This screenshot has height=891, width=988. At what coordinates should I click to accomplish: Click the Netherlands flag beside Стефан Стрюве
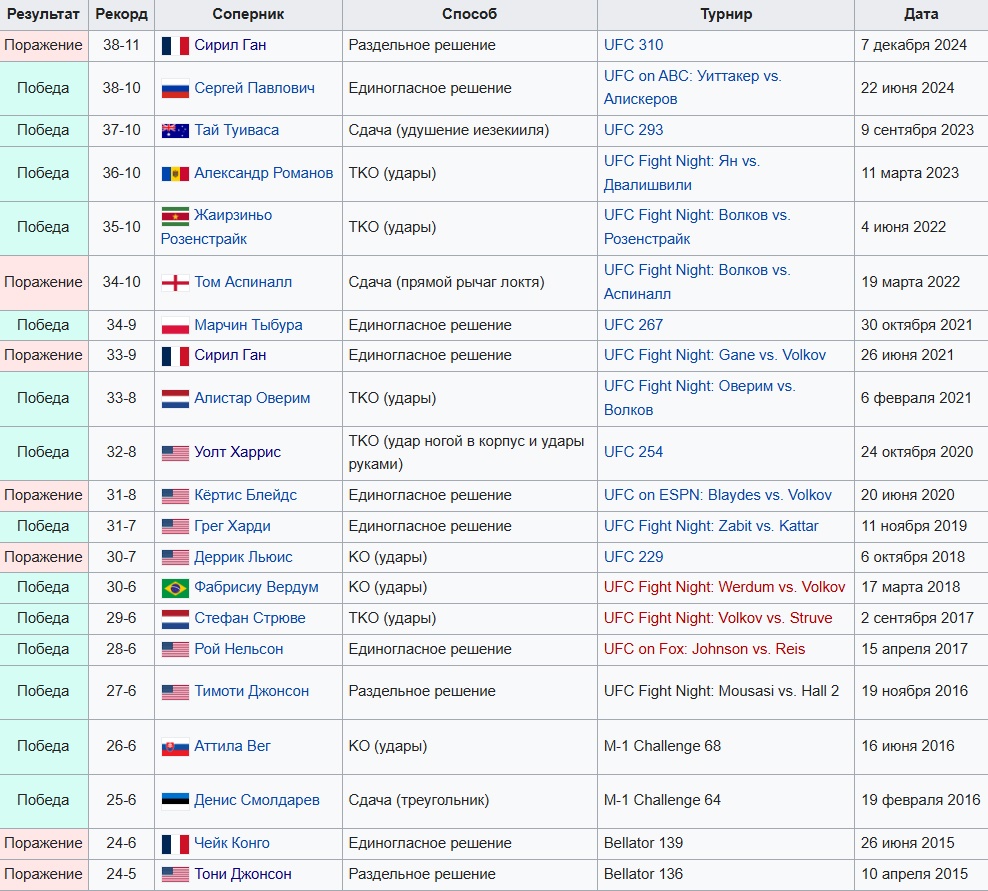175,618
